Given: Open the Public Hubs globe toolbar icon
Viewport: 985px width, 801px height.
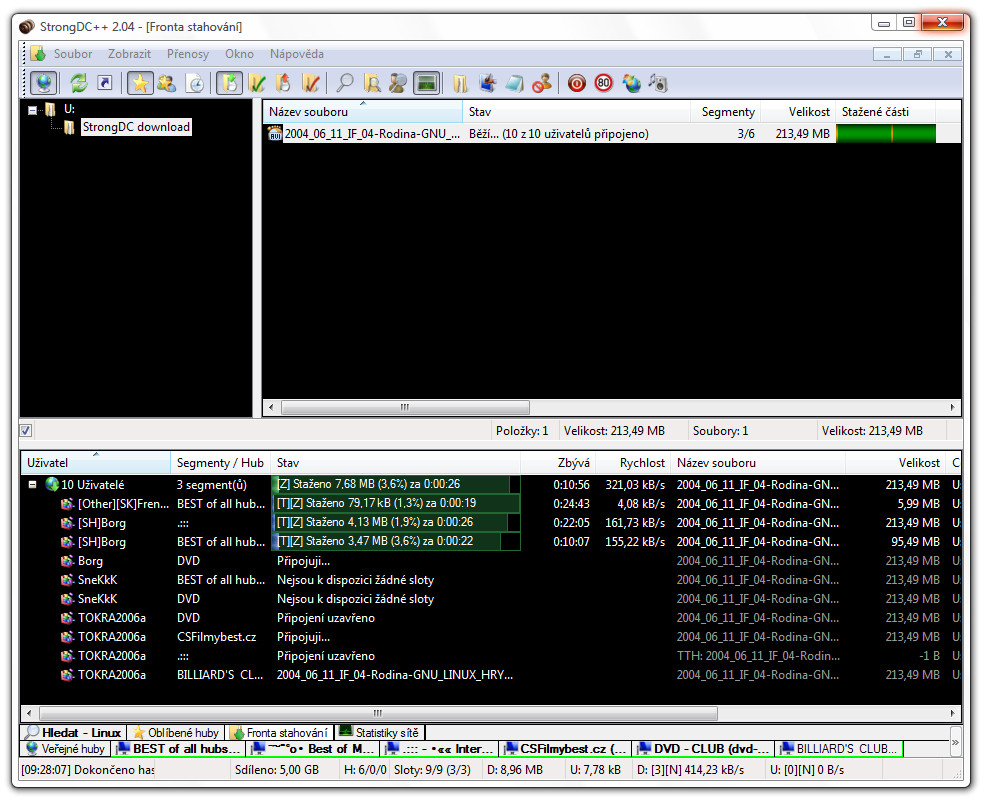Looking at the screenshot, I should (x=44, y=83).
